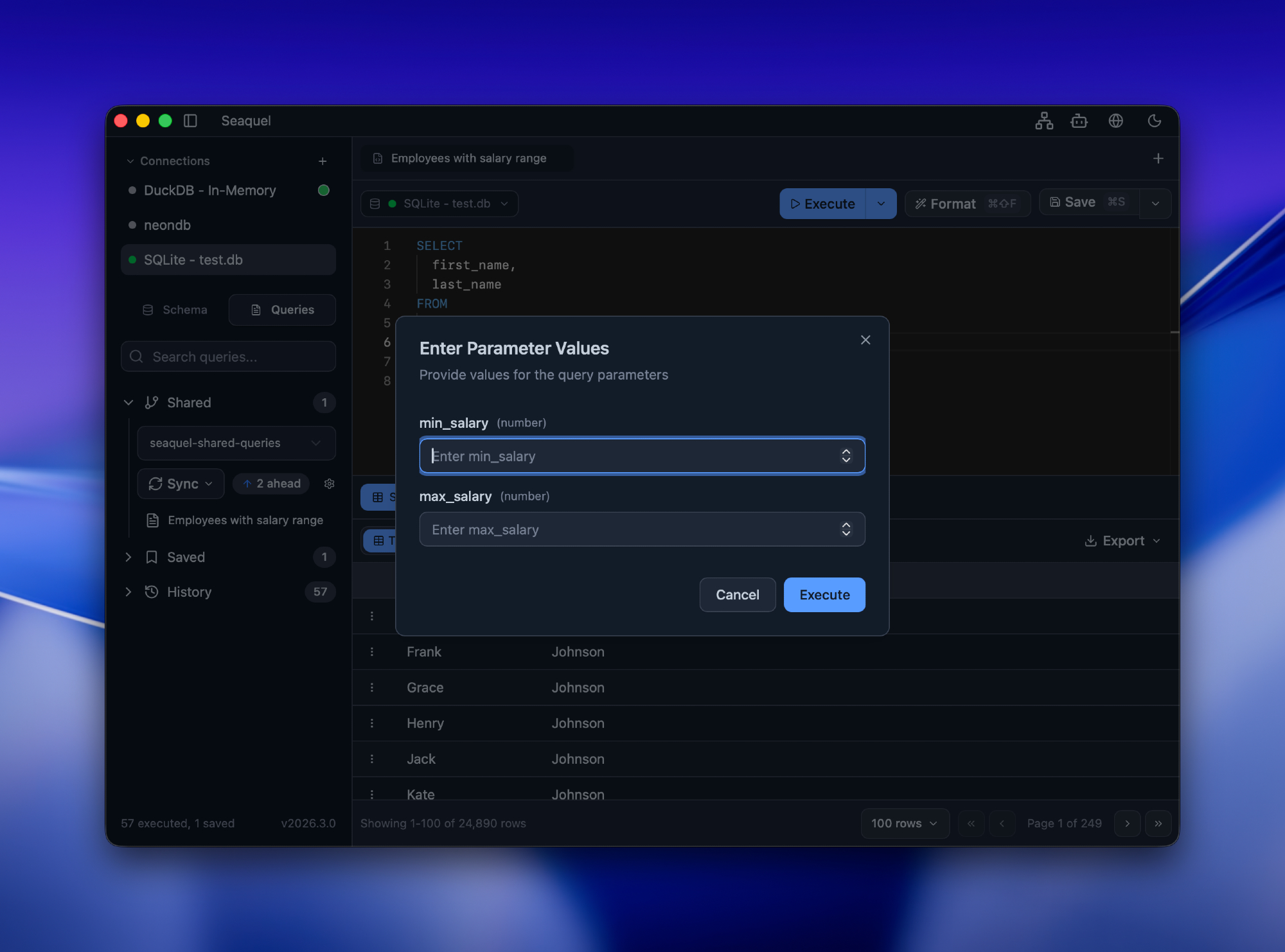The image size is (1285, 952).
Task: Collapse the Shared queries section
Action: coord(128,403)
